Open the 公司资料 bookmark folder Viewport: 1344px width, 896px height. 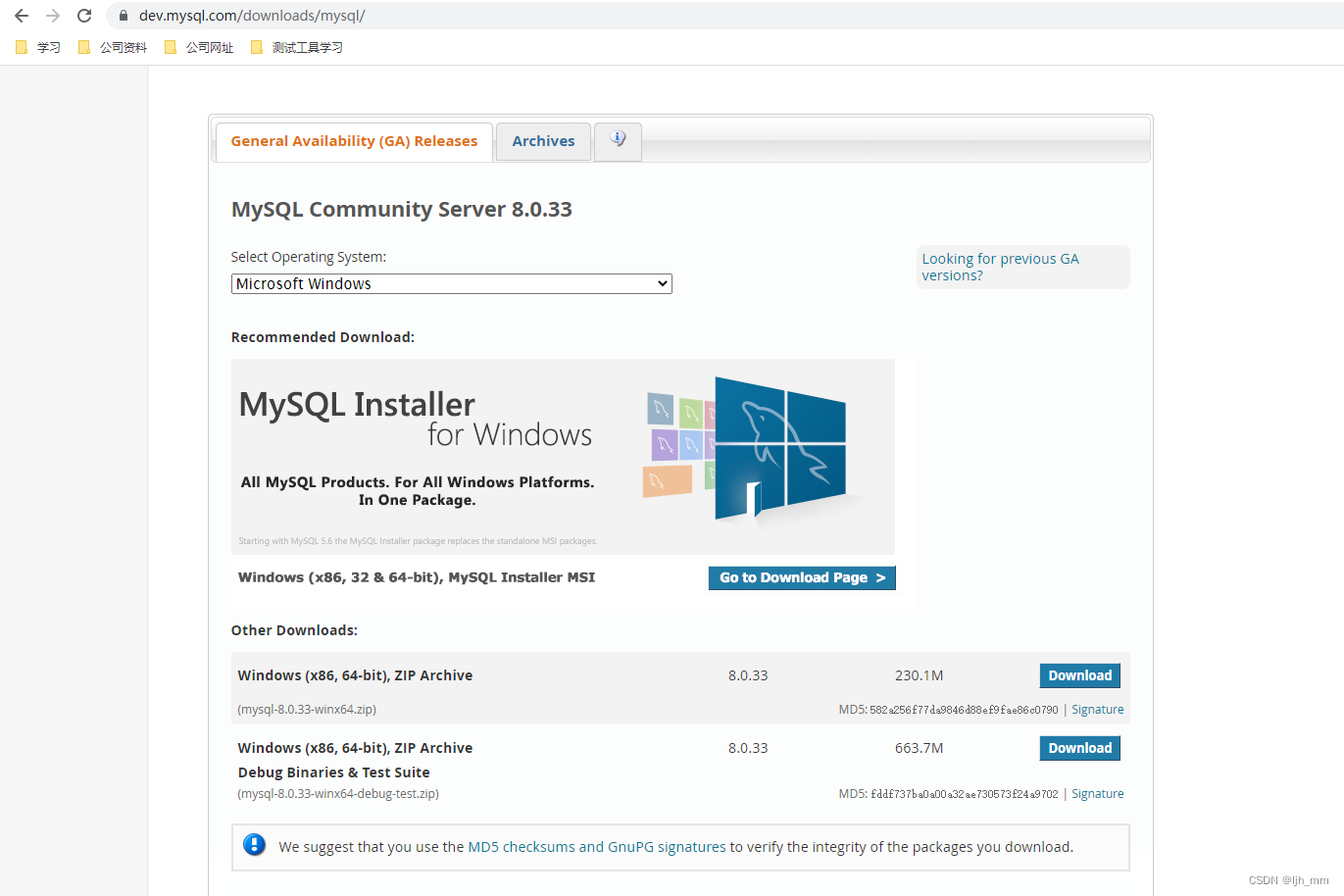pos(113,47)
